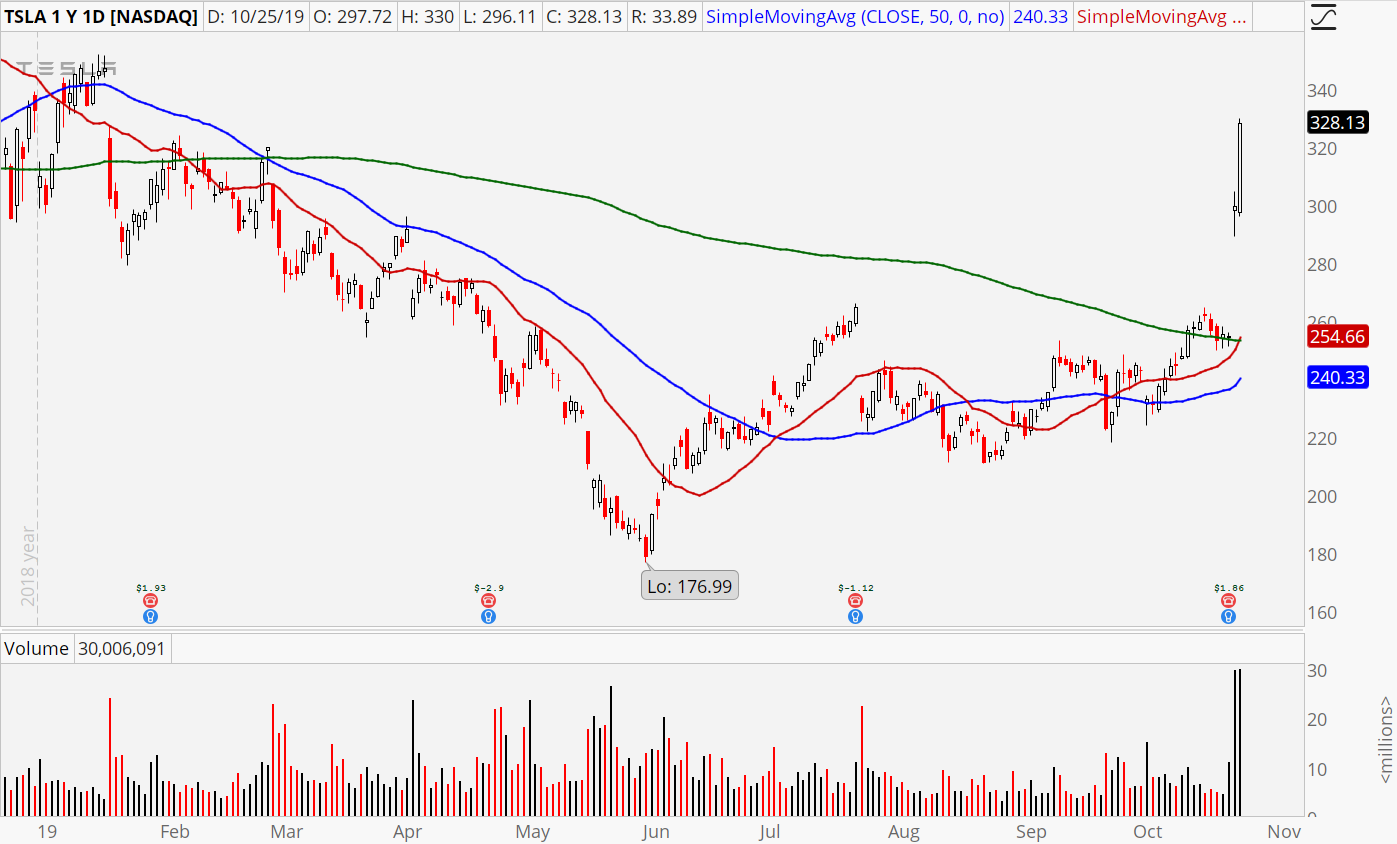This screenshot has height=844, width=1397.
Task: Click the conference call phone icon under $-1.12
Action: pos(855,600)
